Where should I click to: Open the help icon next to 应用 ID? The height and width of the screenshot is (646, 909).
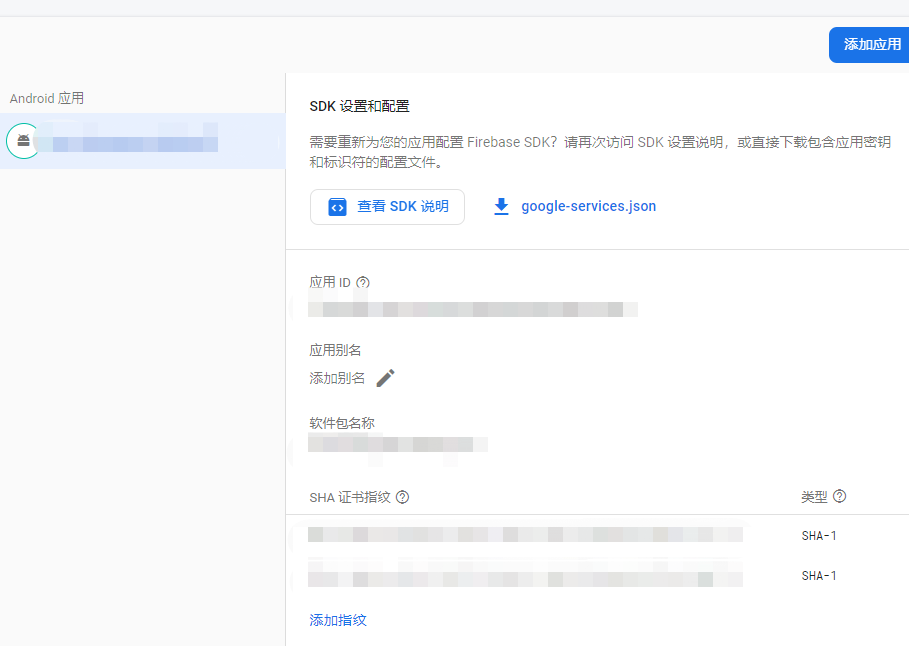pyautogui.click(x=362, y=282)
